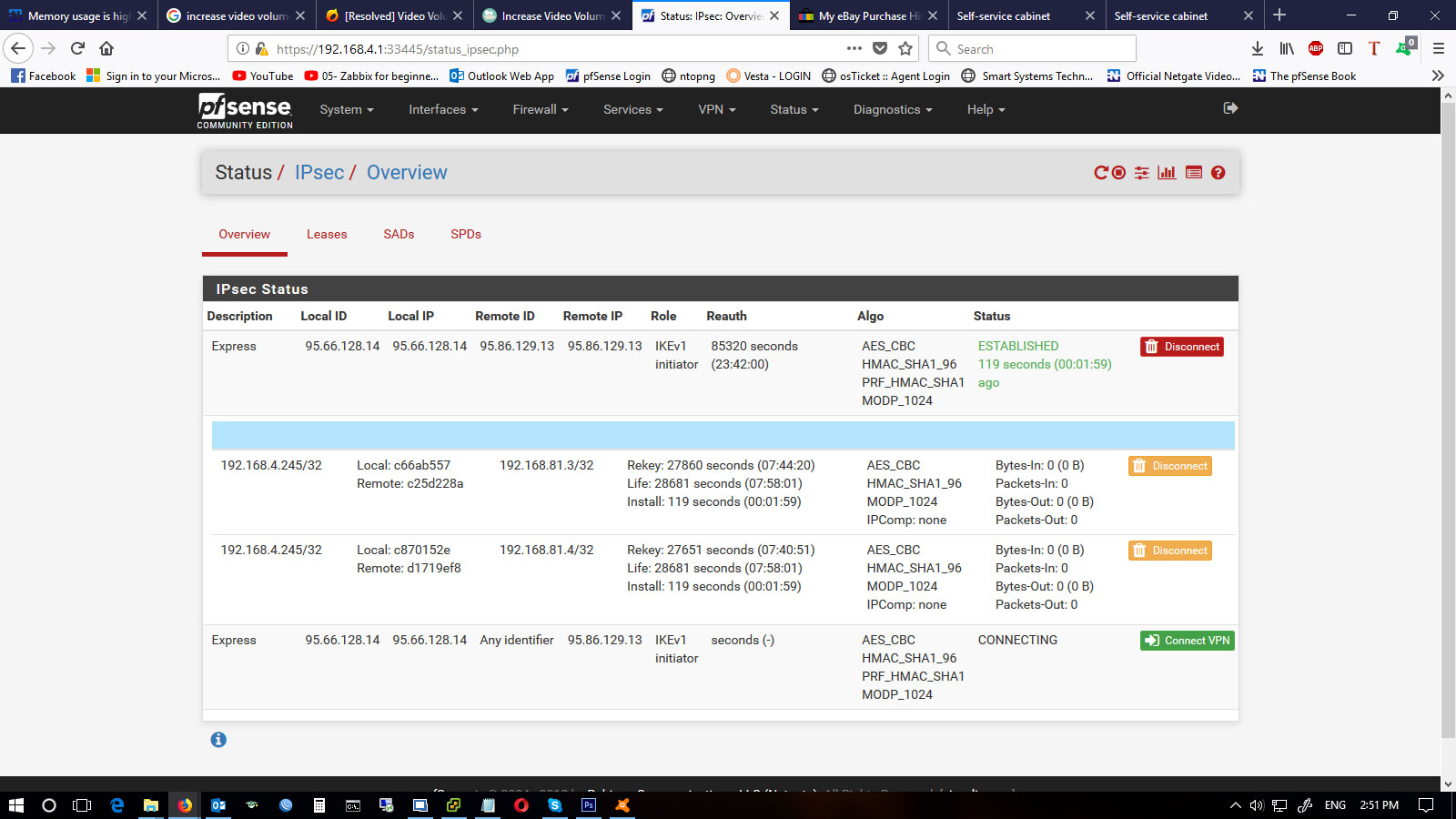This screenshot has width=1456, height=819.
Task: Open the SPDs tab
Action: click(x=466, y=235)
